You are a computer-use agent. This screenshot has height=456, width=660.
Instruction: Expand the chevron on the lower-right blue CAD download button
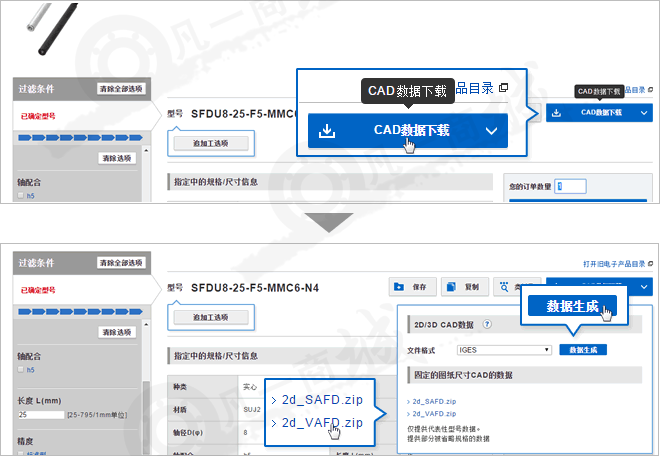(645, 286)
